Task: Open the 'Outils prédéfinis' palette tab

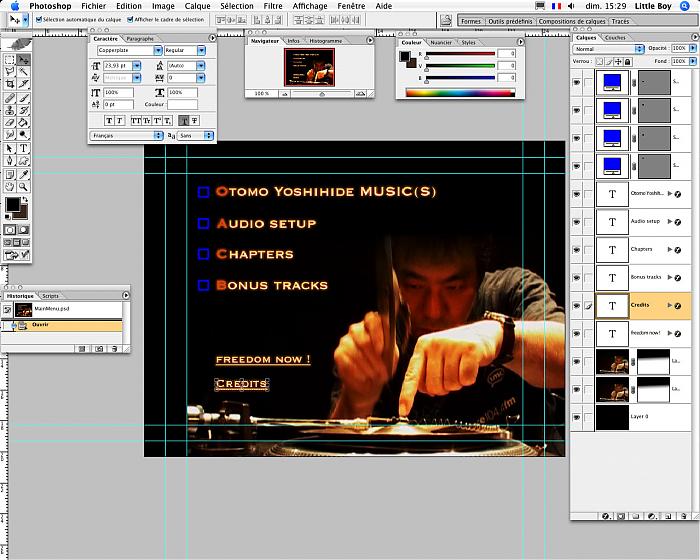Action: point(510,21)
